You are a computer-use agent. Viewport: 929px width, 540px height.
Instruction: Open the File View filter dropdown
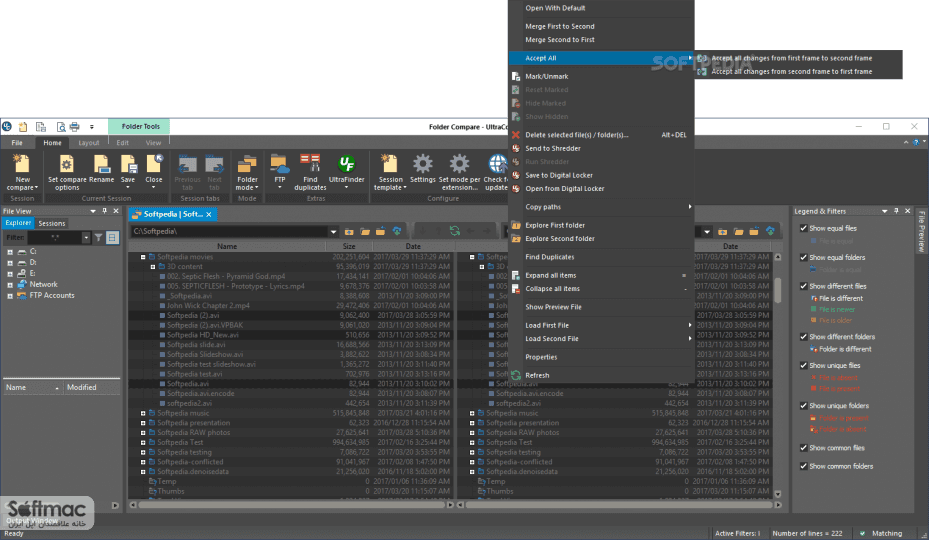[x=86, y=238]
